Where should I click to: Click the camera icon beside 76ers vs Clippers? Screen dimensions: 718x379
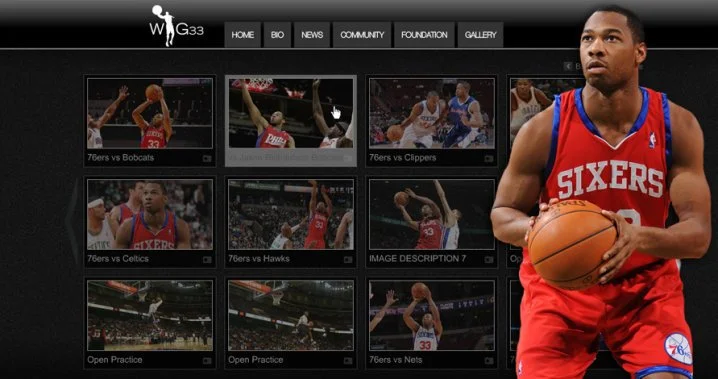(x=489, y=158)
